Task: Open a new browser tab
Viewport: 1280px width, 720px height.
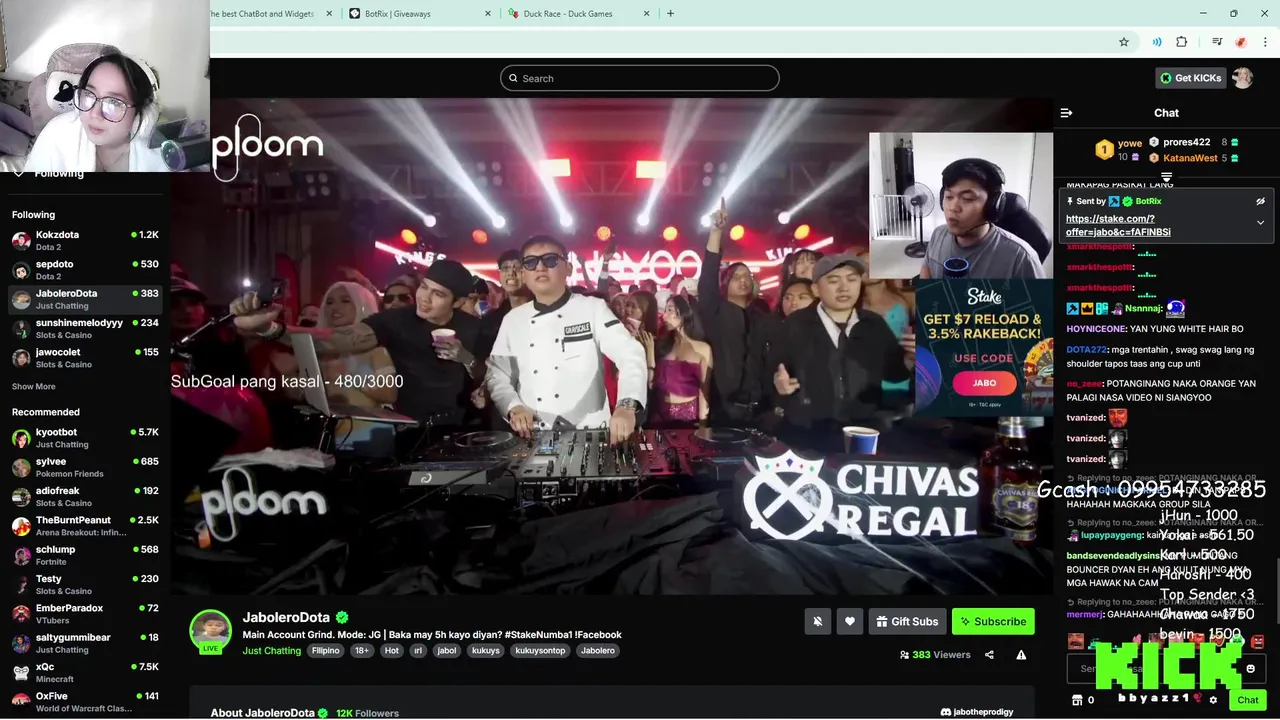Action: pyautogui.click(x=670, y=14)
